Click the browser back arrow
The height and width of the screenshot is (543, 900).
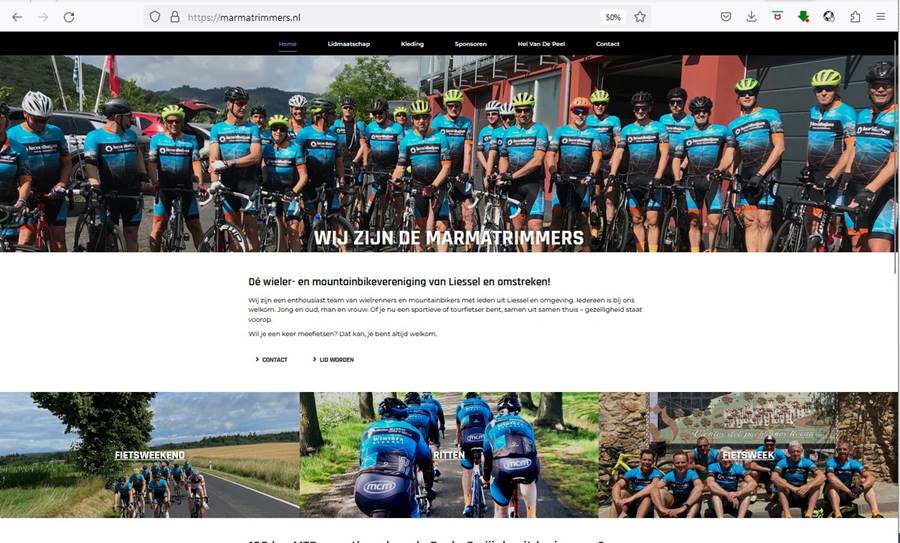17,17
